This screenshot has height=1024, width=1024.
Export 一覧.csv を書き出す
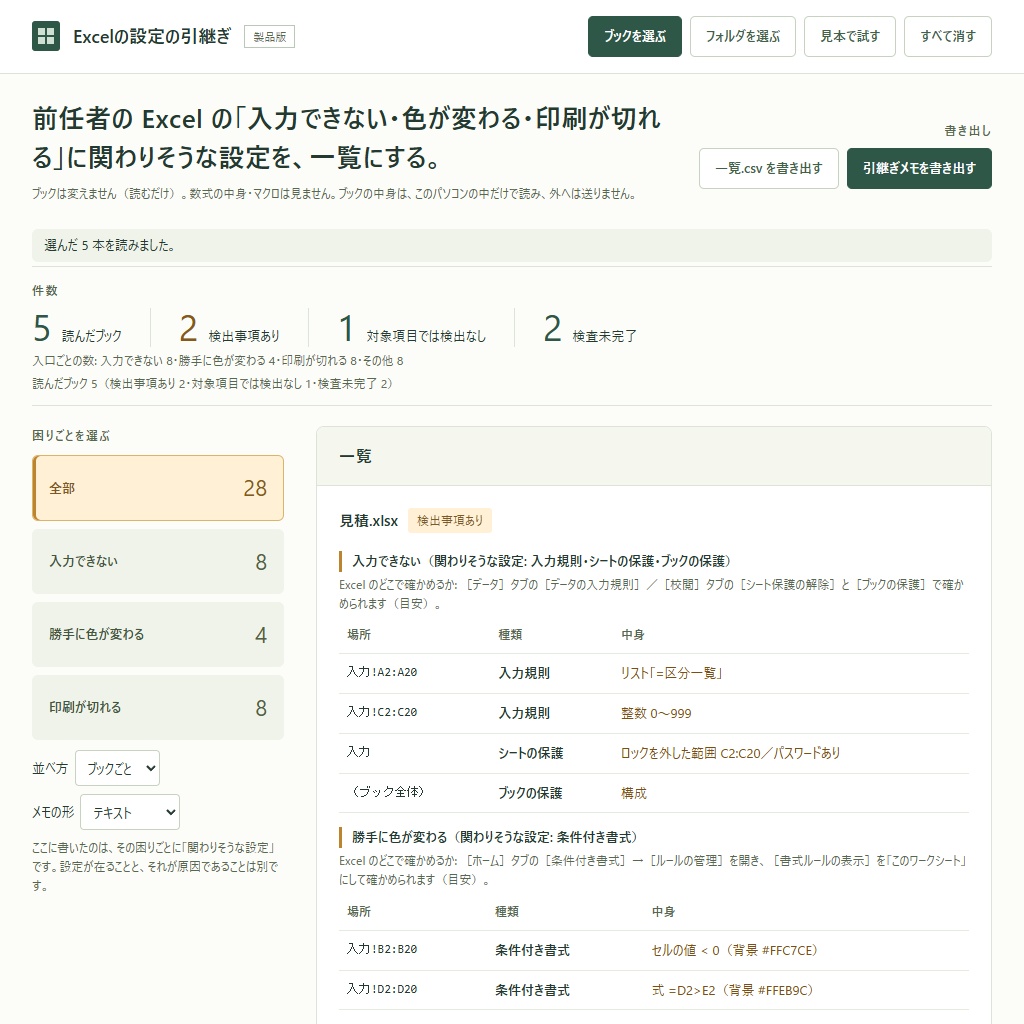[769, 168]
